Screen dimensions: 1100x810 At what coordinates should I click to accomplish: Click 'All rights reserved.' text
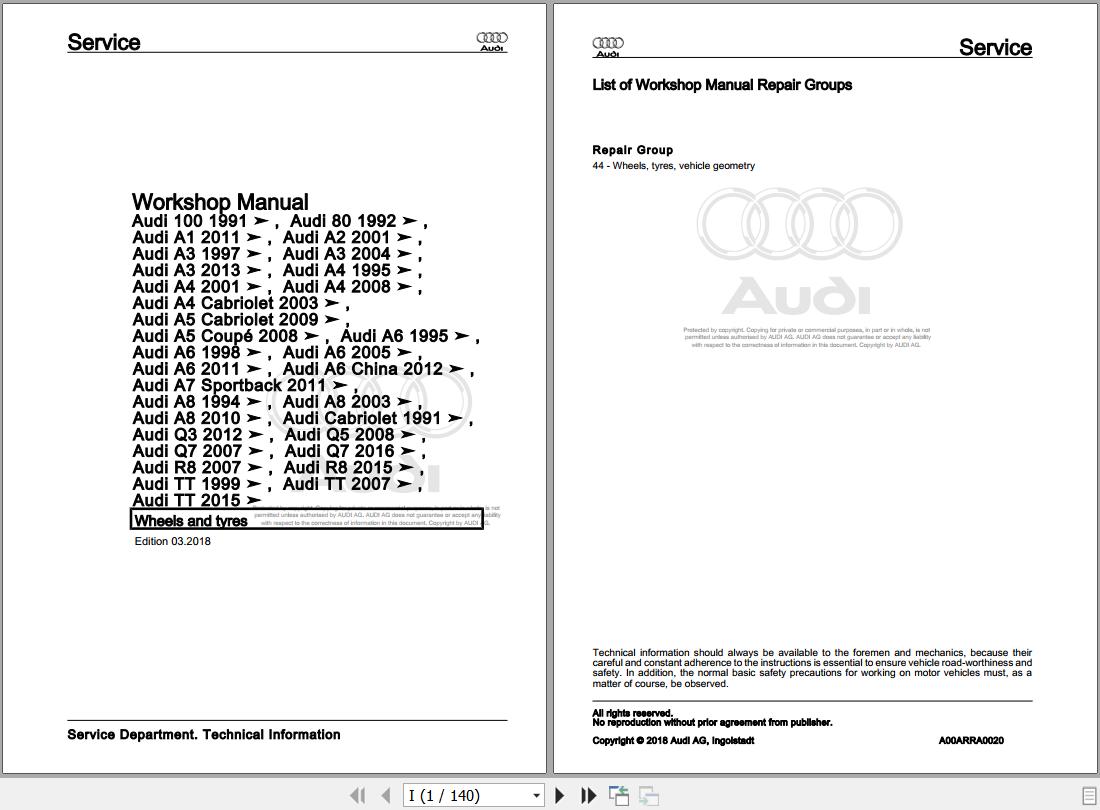(x=632, y=713)
